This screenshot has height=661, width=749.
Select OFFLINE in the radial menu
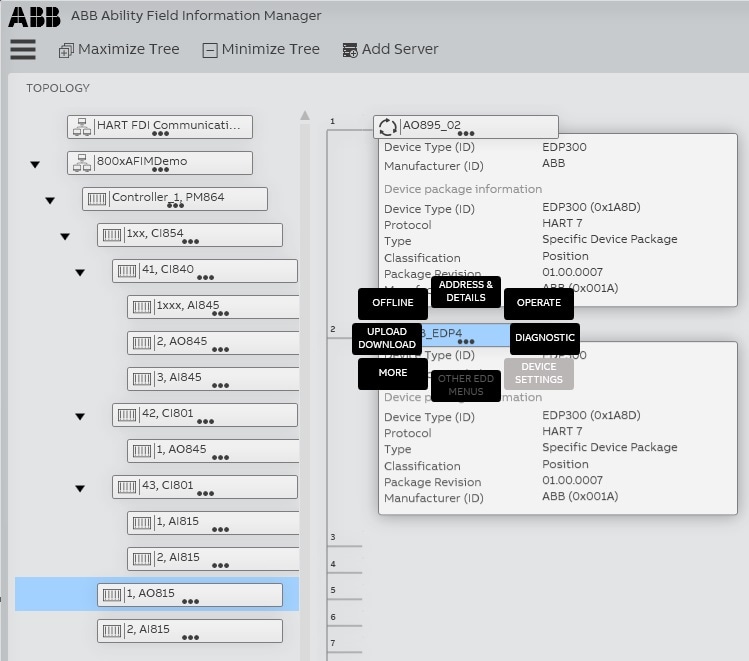[x=393, y=303]
